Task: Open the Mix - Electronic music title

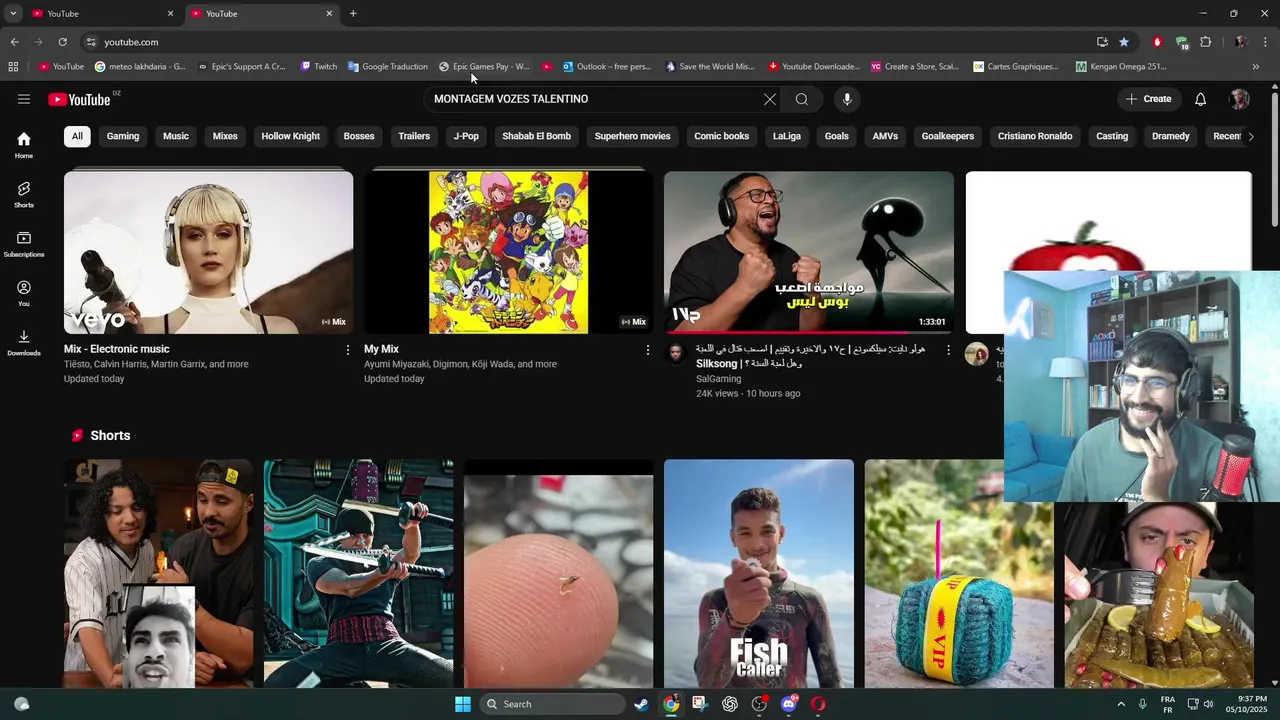Action: click(117, 349)
